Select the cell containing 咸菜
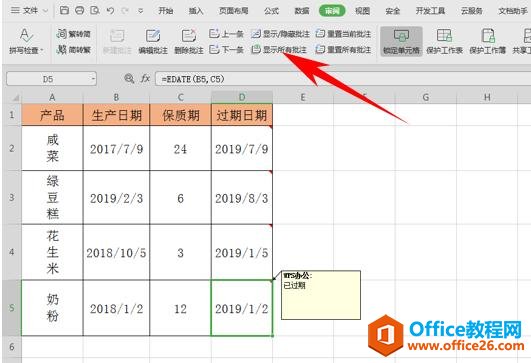Image resolution: width=531 pixels, height=363 pixels. [x=52, y=148]
